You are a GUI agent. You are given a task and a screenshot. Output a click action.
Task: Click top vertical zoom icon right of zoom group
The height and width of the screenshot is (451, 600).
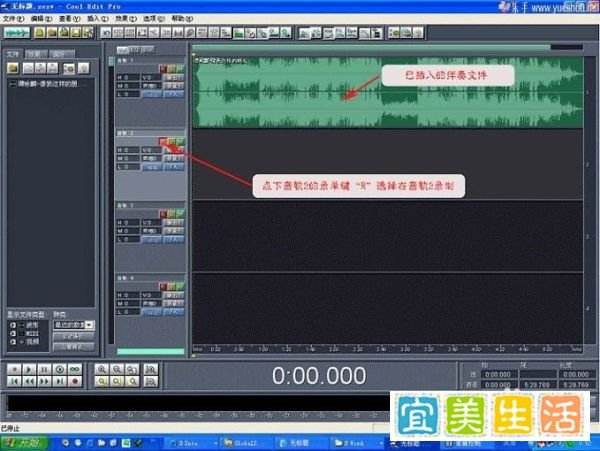click(x=151, y=370)
